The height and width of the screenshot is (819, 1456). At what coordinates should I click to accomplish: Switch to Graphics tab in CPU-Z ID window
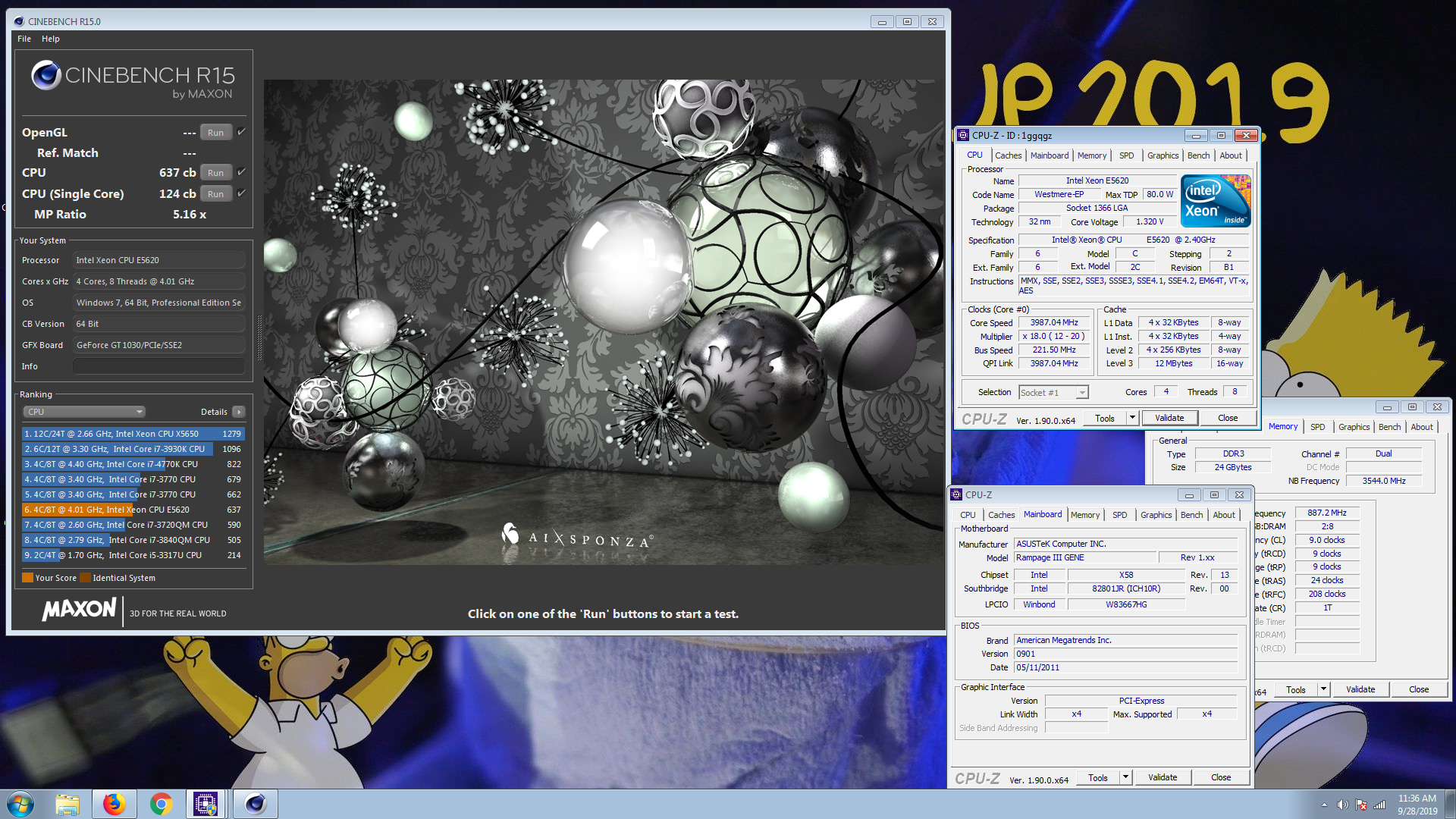(1163, 155)
